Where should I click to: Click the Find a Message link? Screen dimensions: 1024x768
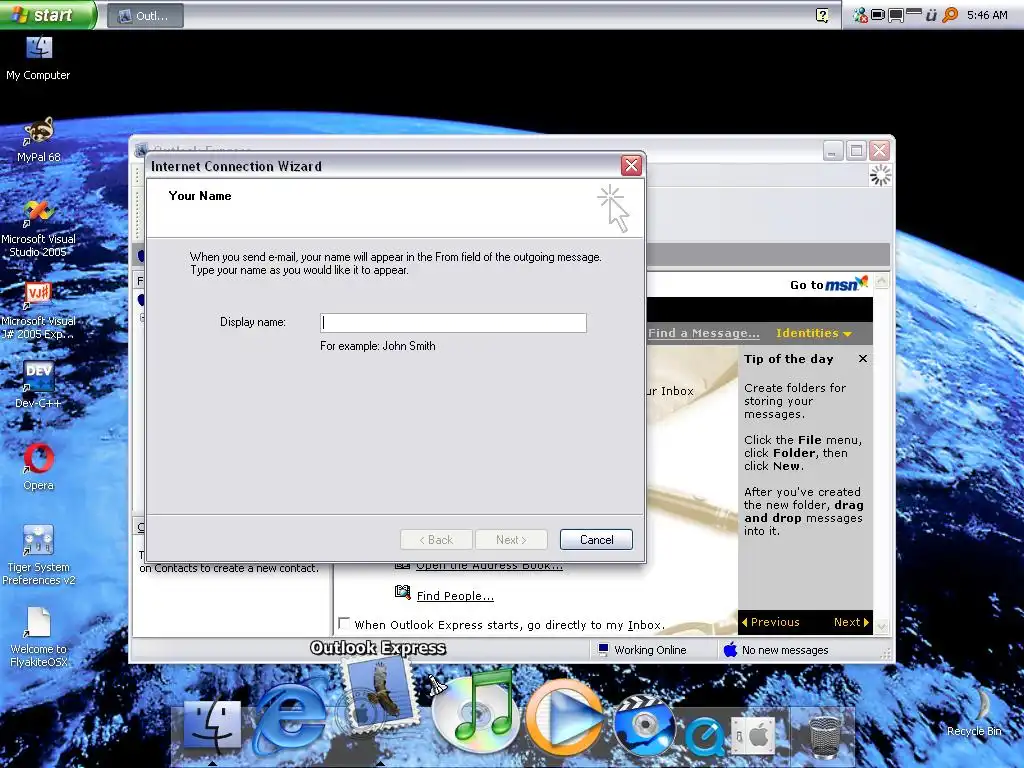point(704,333)
